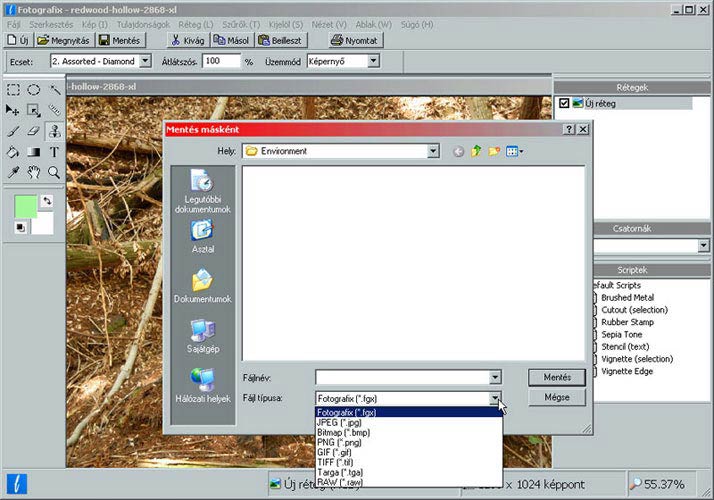Activate the eraser tool
The image size is (714, 500).
click(x=33, y=131)
